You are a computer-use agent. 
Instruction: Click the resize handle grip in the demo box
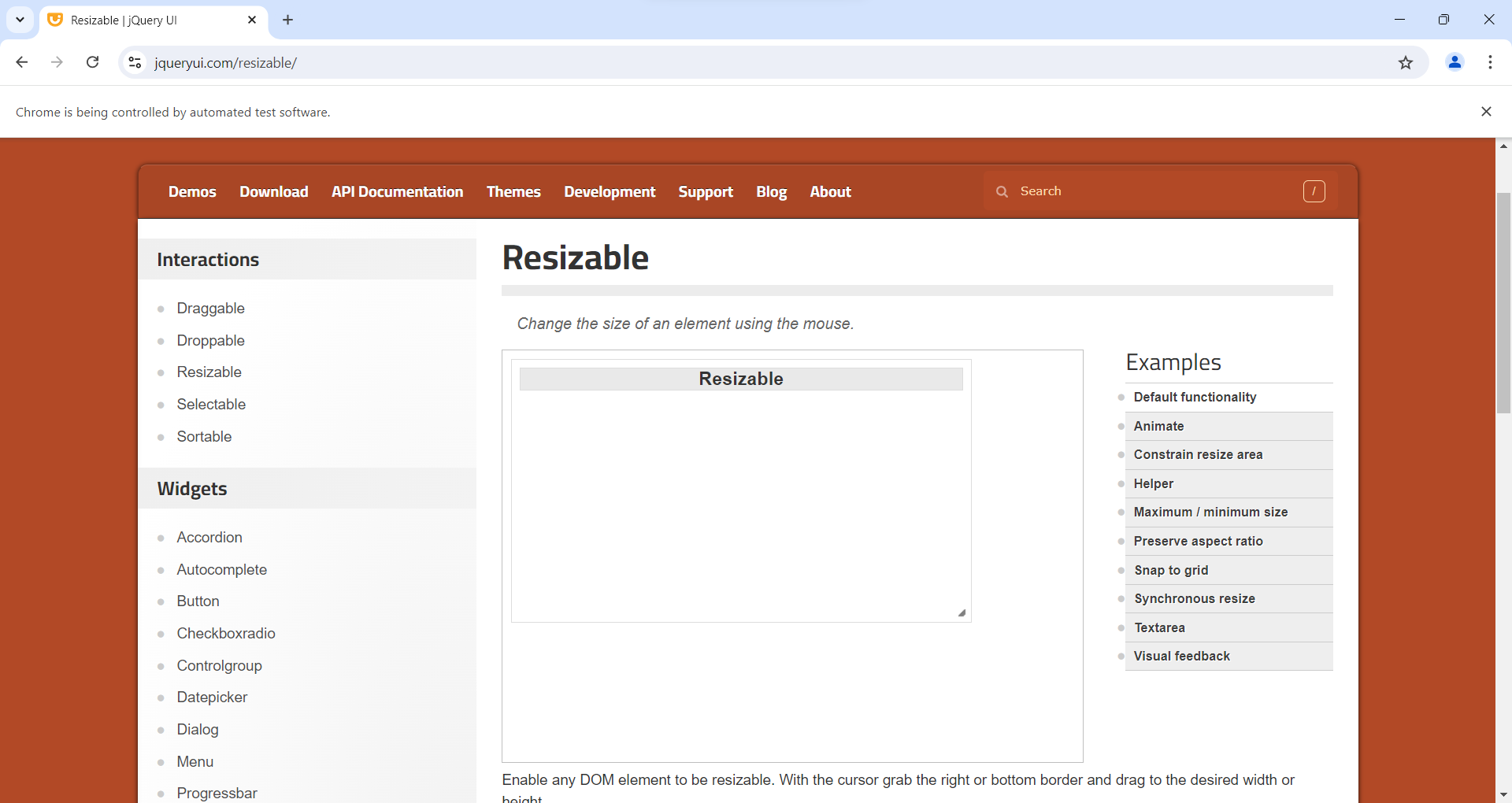(962, 612)
